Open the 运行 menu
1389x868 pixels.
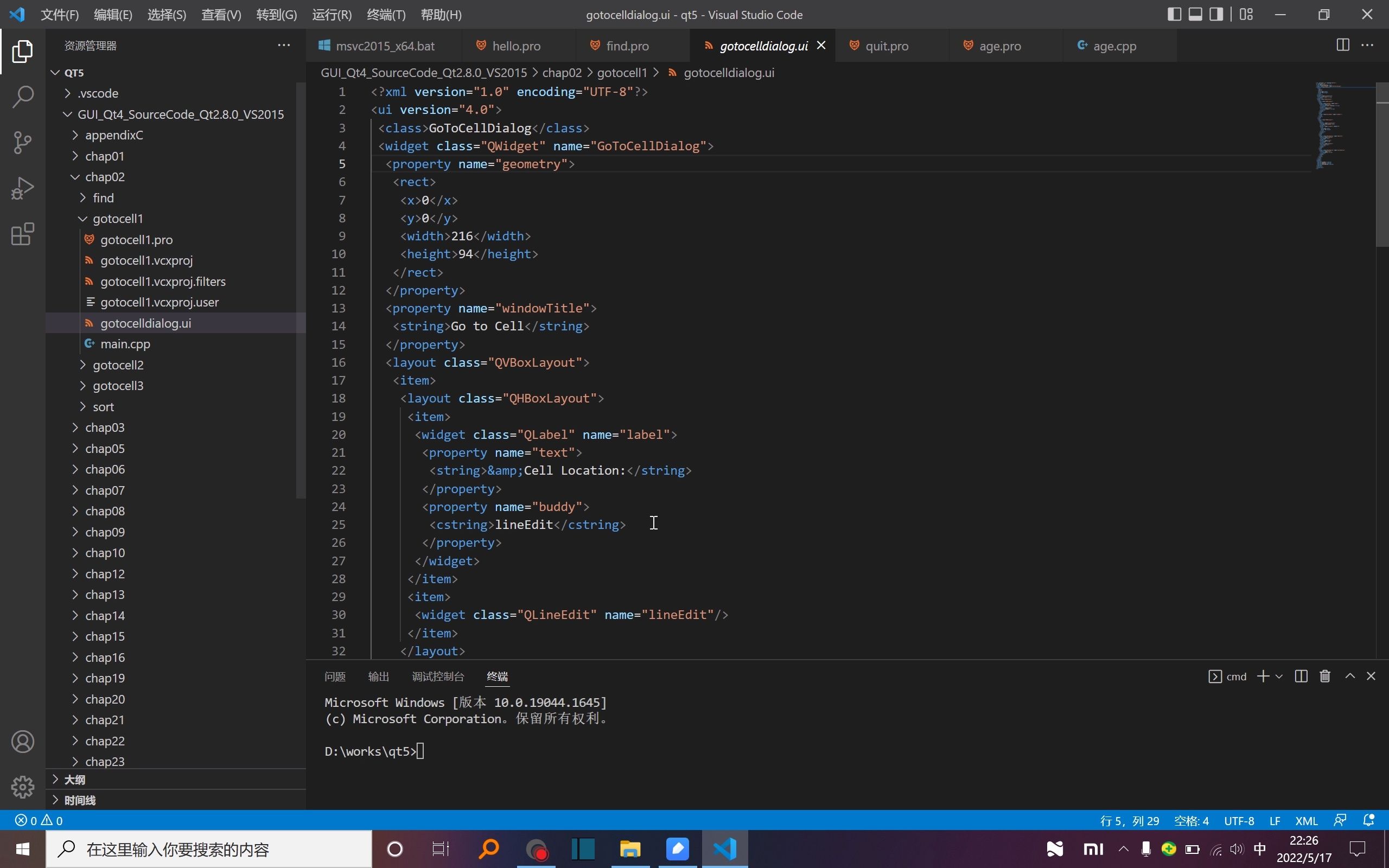[x=331, y=15]
